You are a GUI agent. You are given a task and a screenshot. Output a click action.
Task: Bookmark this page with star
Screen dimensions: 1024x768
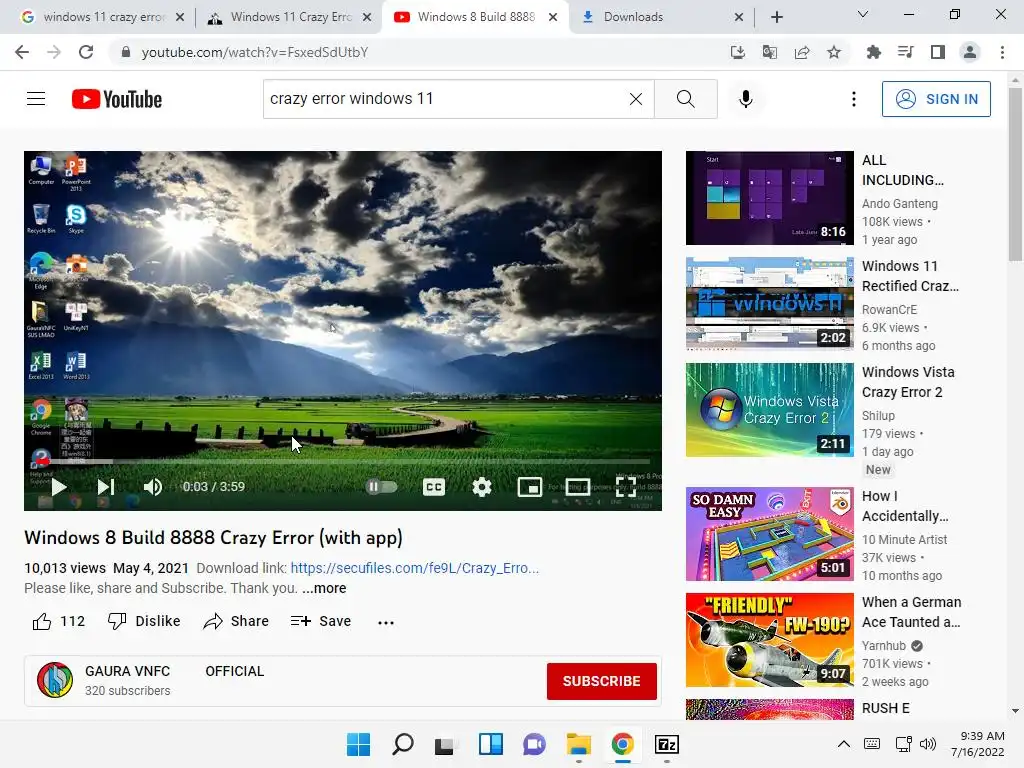tap(834, 52)
